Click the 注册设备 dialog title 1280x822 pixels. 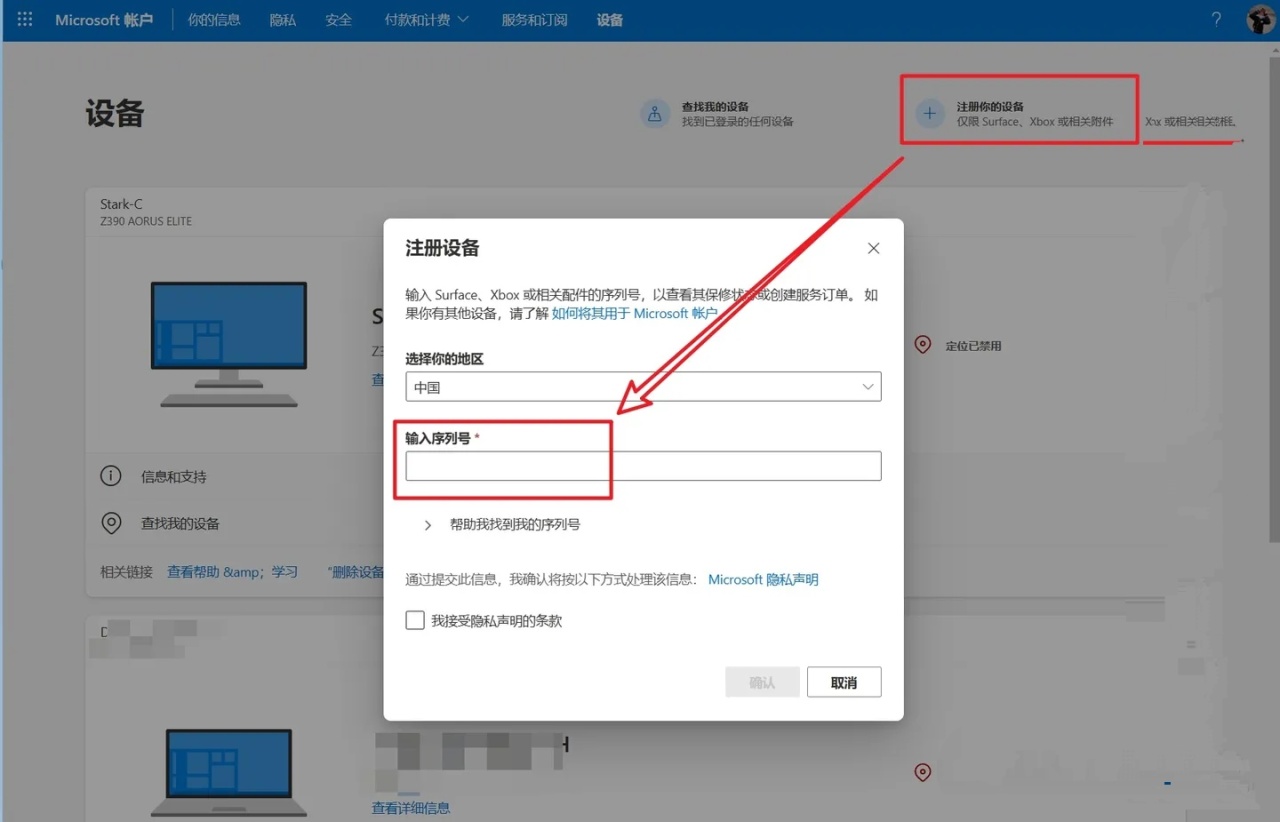point(442,248)
